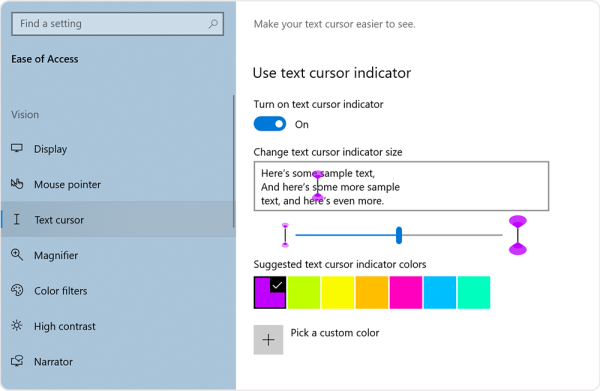Select the lime green indicator color swatch
Screen dimensions: 600x391
coord(304,292)
